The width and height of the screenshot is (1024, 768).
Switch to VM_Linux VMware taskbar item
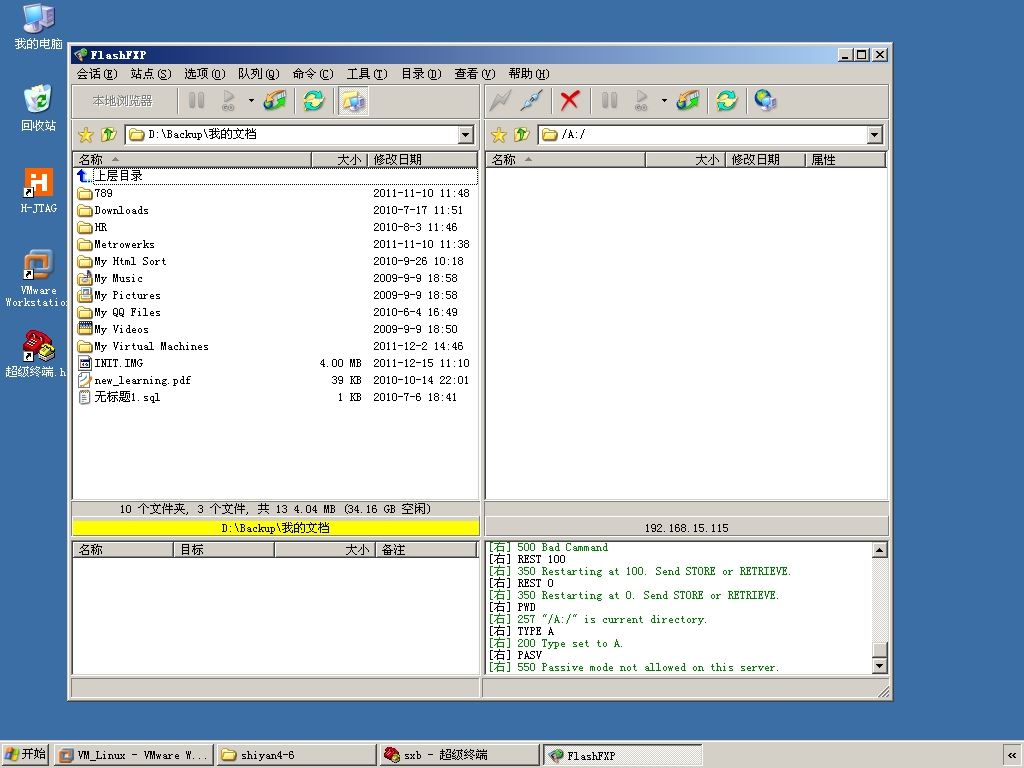pos(134,755)
